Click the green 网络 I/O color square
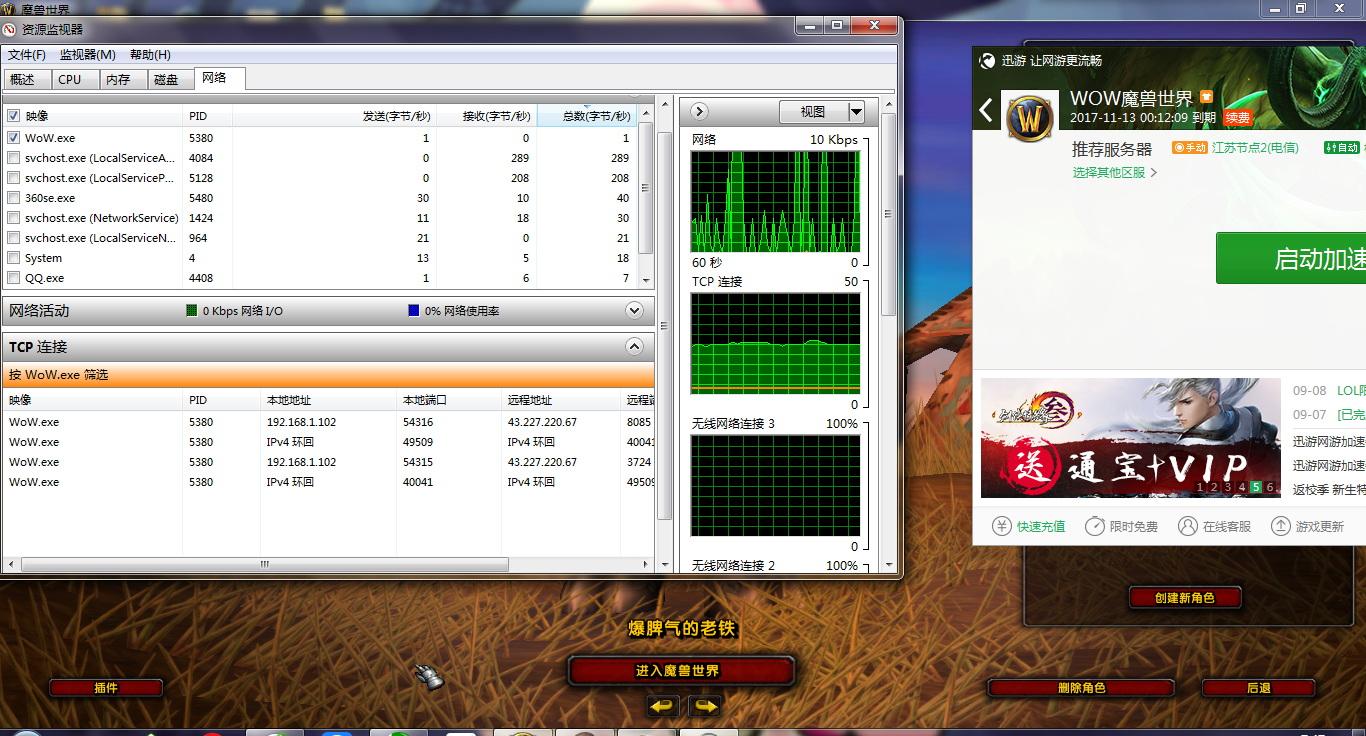Image resolution: width=1366 pixels, height=736 pixels. pyautogui.click(x=192, y=311)
